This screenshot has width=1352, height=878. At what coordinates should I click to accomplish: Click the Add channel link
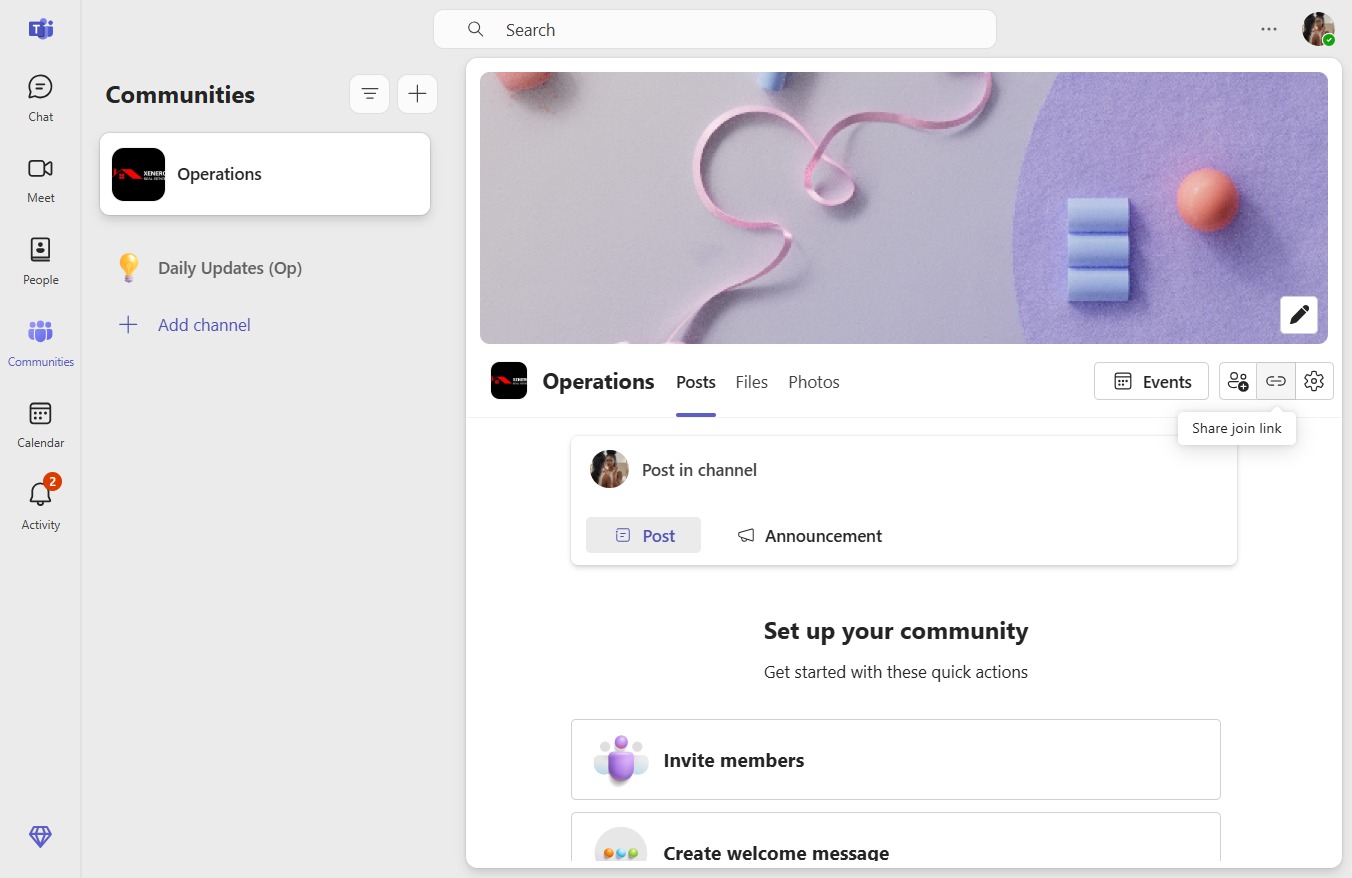tap(204, 325)
